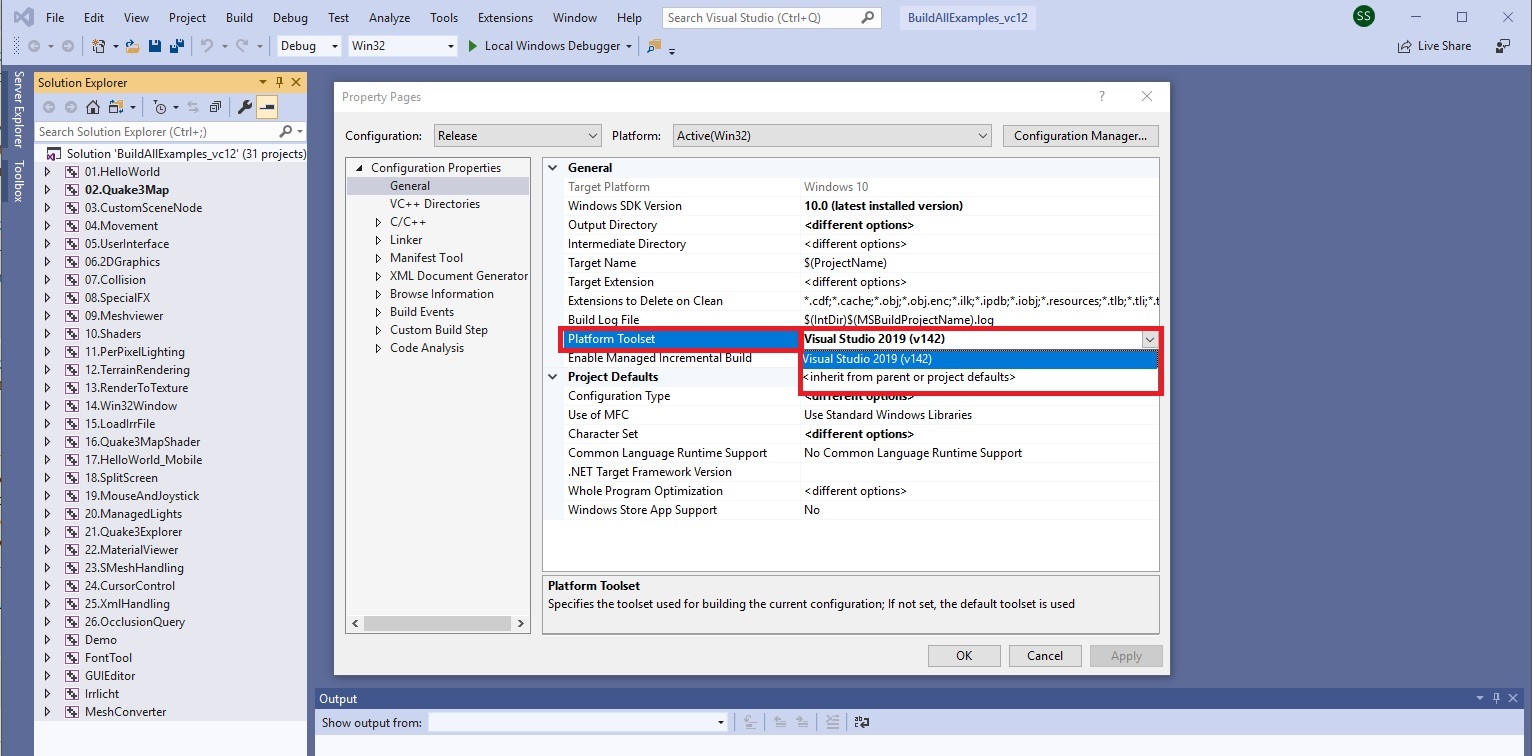Start debugging with the green play icon
The width and height of the screenshot is (1532, 756).
(474, 46)
